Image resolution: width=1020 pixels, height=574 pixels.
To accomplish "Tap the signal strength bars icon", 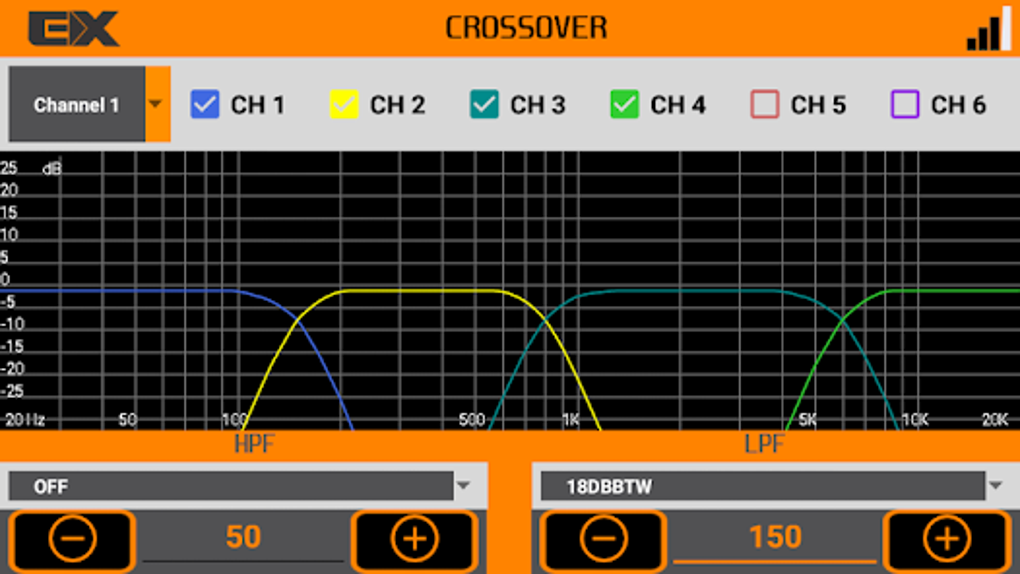I will 989,29.
